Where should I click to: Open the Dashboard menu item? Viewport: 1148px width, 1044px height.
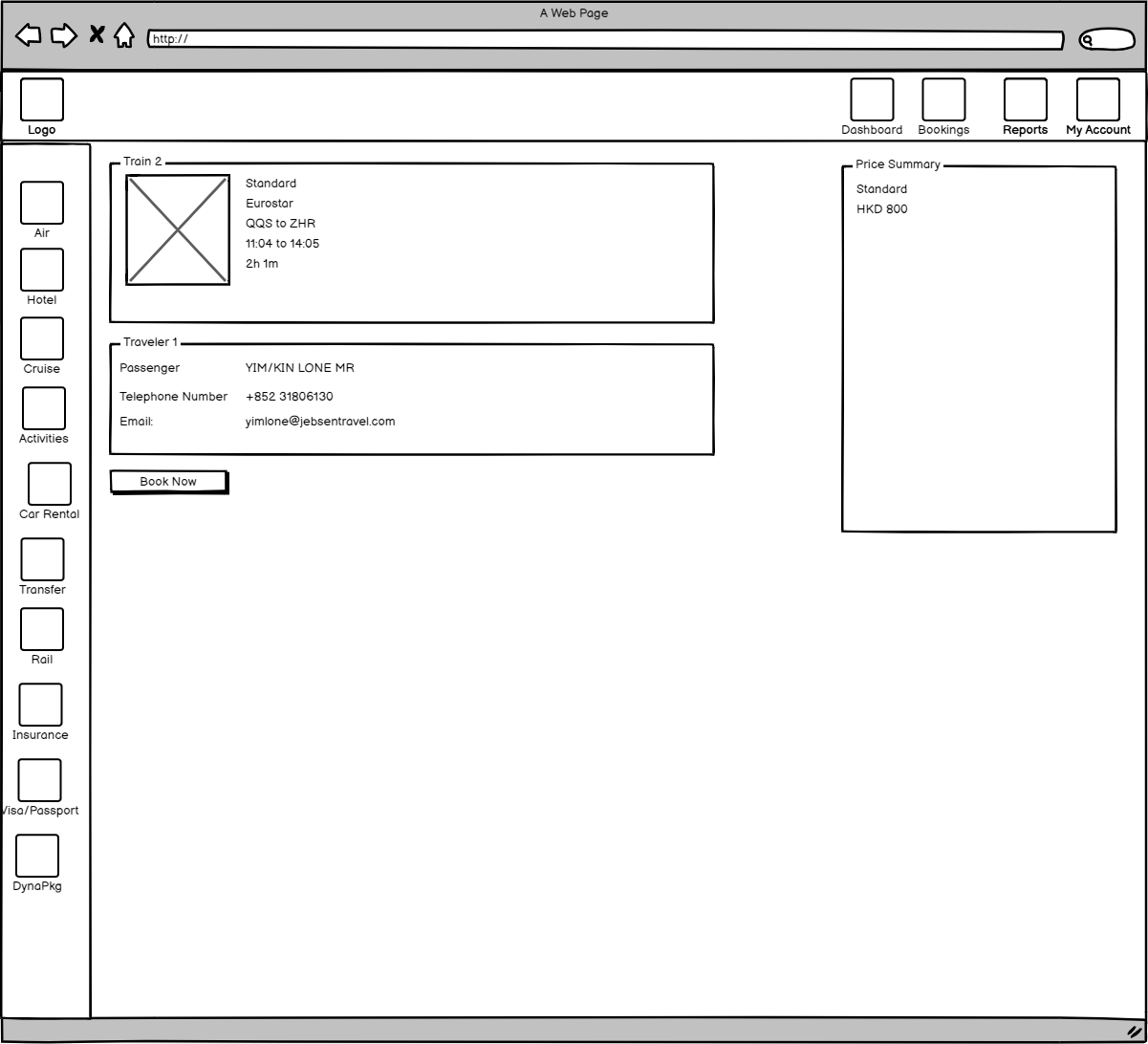872,100
